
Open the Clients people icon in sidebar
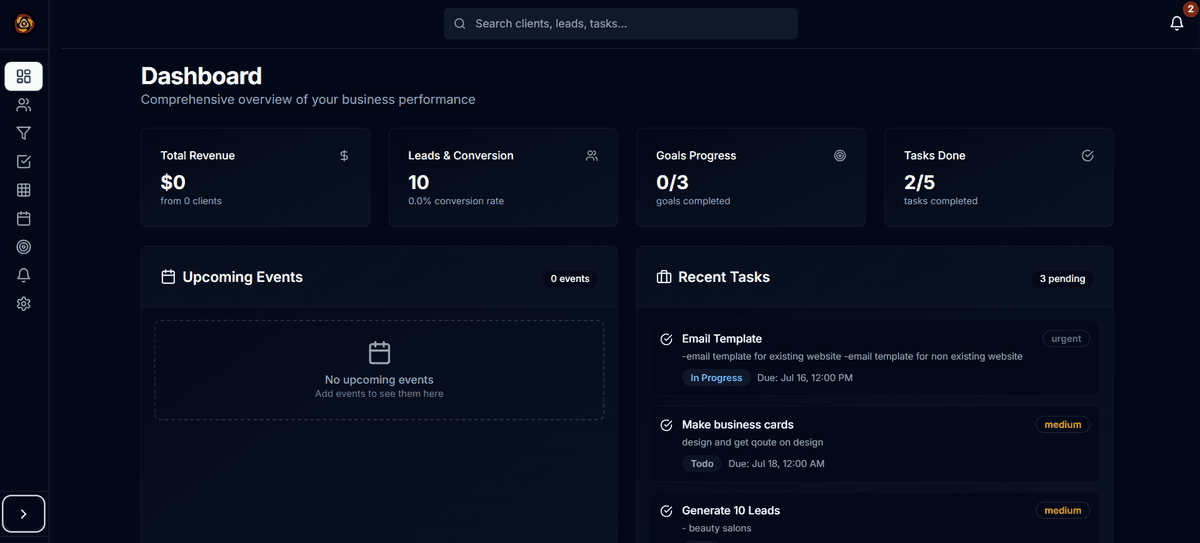click(x=24, y=105)
